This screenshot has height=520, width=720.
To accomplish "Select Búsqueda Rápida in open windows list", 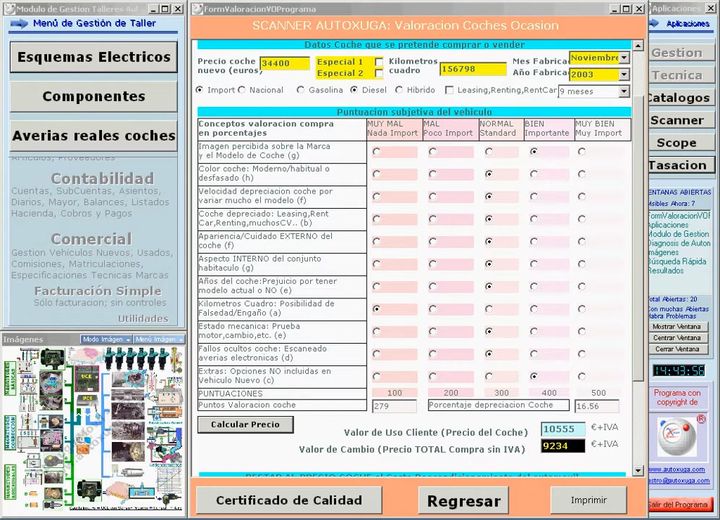I will click(x=677, y=261).
